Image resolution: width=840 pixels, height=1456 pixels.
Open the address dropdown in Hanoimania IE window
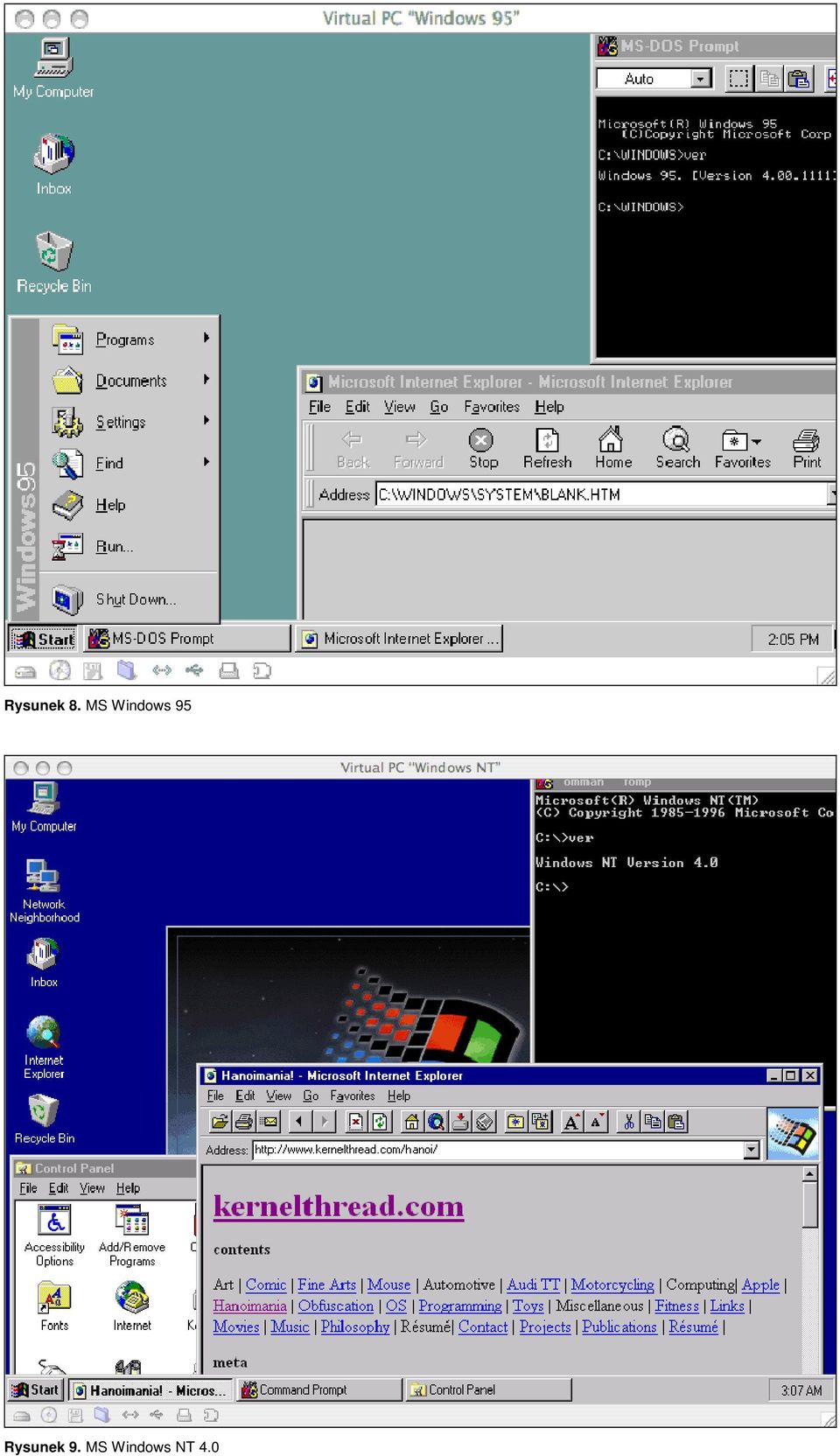click(x=752, y=1150)
